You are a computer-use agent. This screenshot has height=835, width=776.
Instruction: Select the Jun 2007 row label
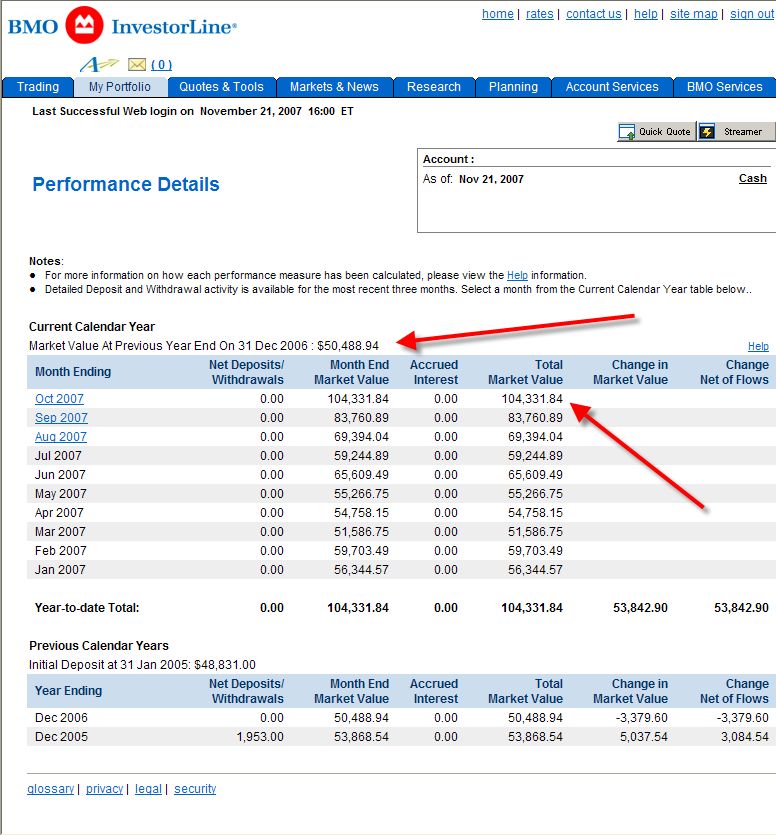point(60,475)
